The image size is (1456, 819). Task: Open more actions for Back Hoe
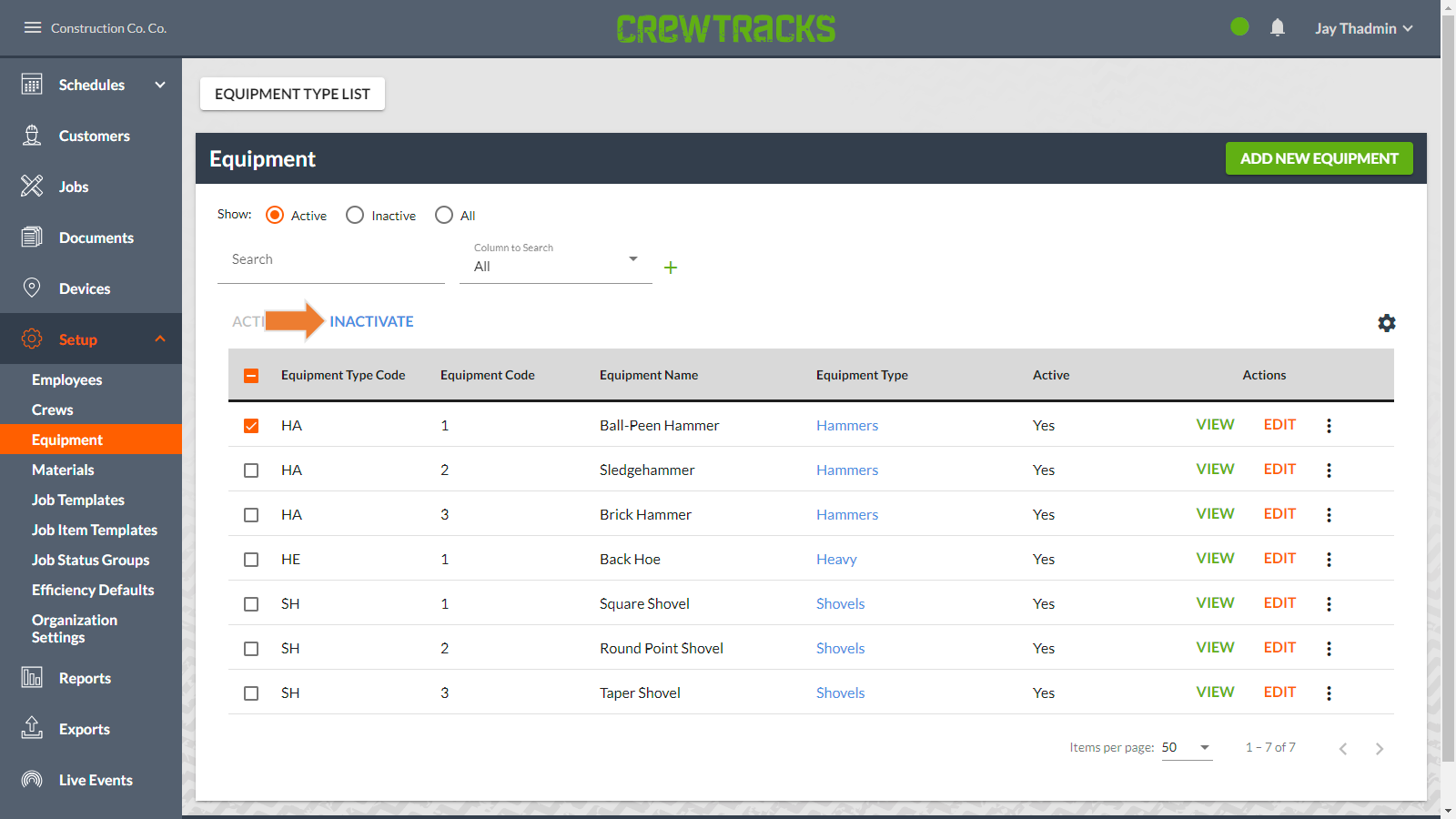pyautogui.click(x=1329, y=560)
